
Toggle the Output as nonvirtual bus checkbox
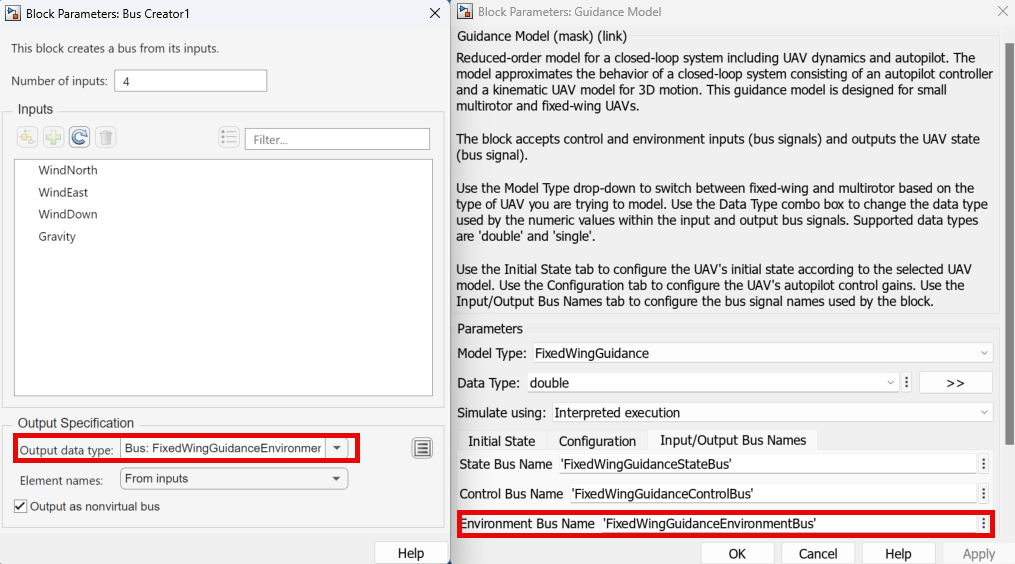21,506
